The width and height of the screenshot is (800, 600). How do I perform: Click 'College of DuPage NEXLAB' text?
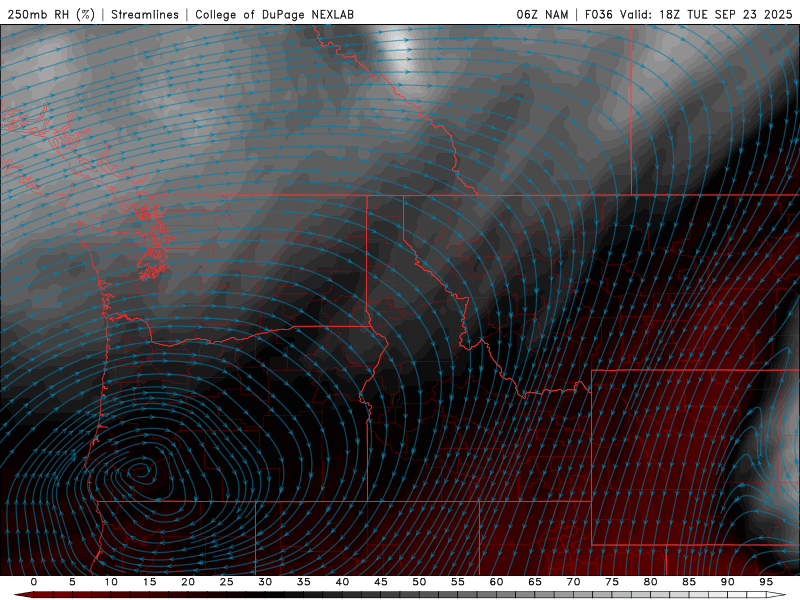[274, 14]
